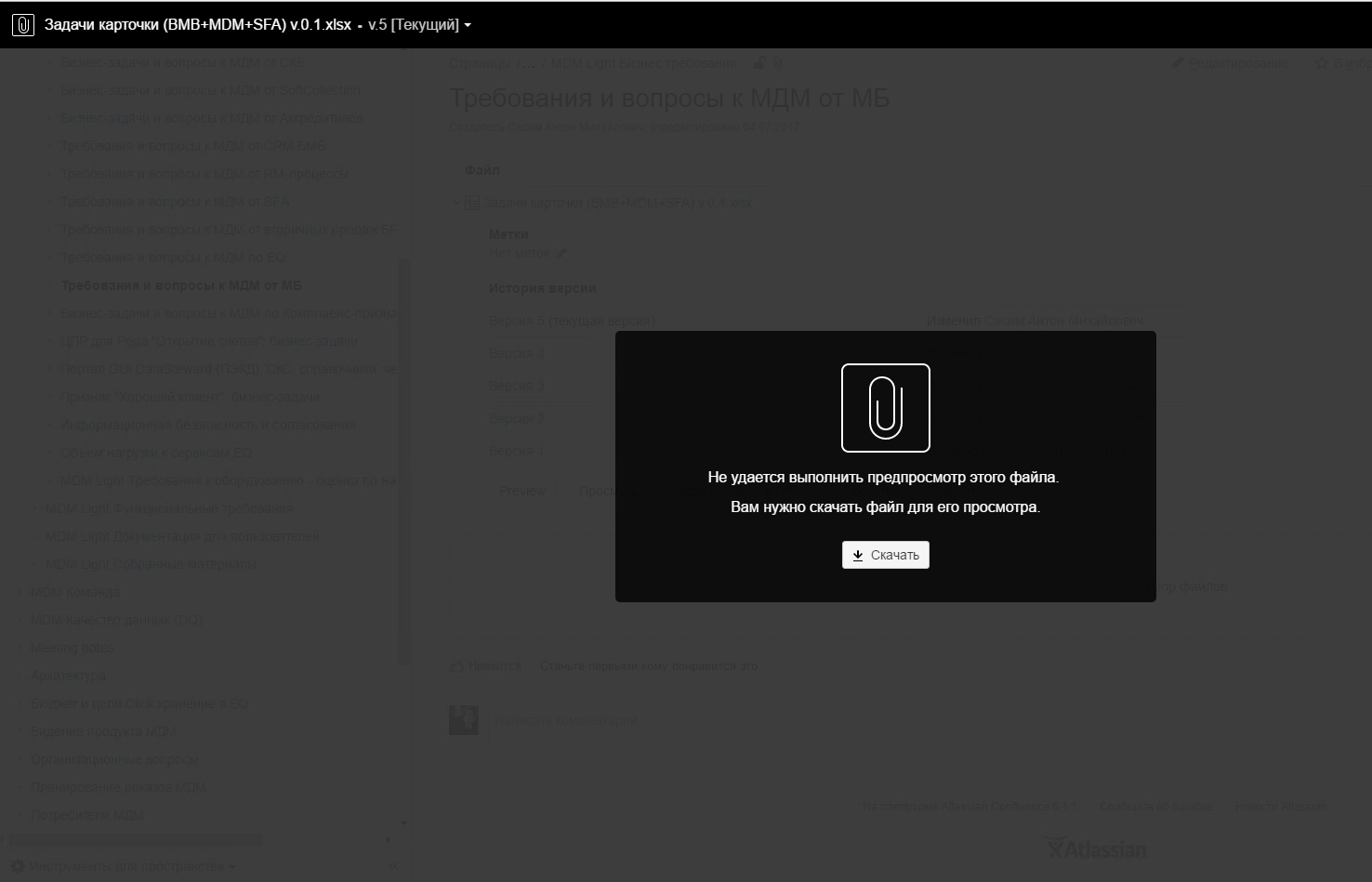Click the star icon for В избранное
This screenshot has height=882, width=1372.
pyautogui.click(x=1322, y=63)
